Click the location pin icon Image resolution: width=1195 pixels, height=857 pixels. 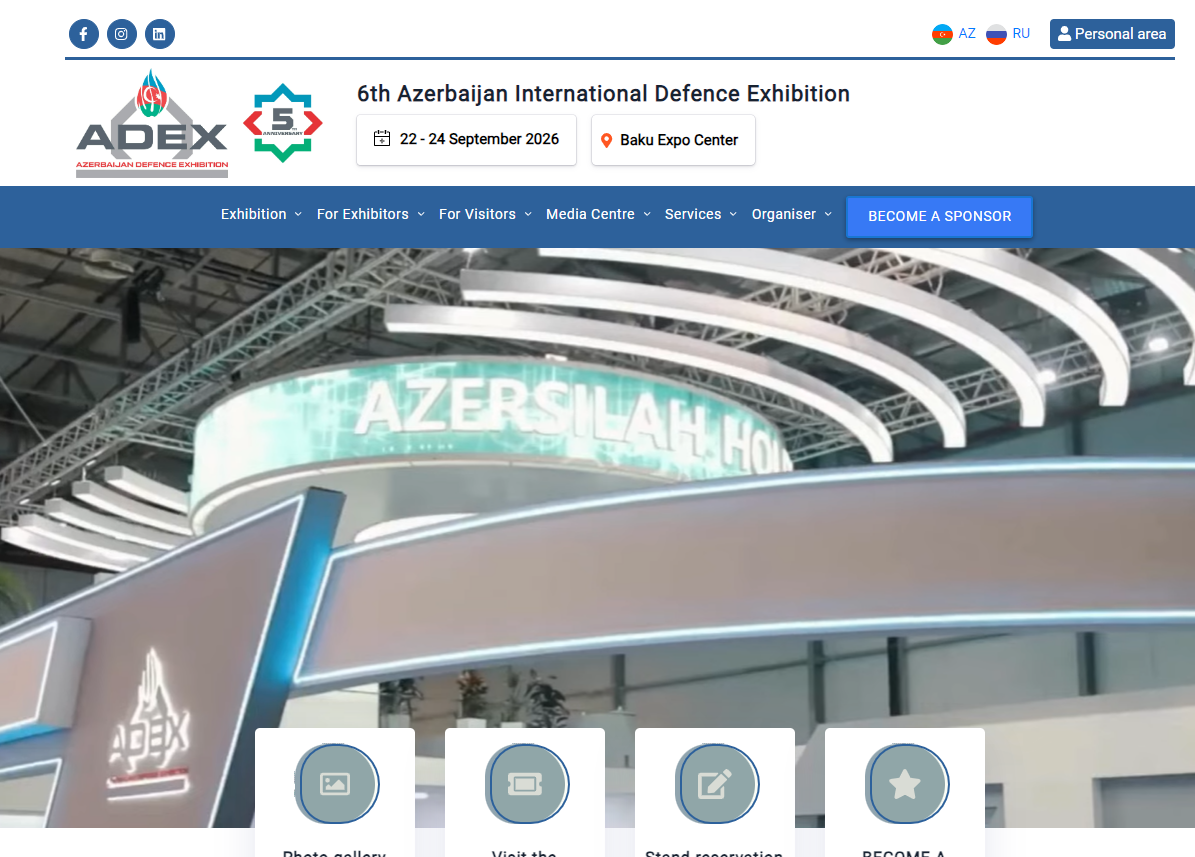click(x=607, y=140)
